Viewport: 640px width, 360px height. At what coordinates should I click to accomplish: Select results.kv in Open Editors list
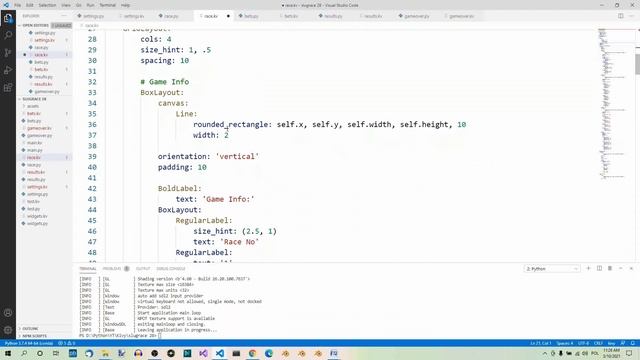[43, 84]
